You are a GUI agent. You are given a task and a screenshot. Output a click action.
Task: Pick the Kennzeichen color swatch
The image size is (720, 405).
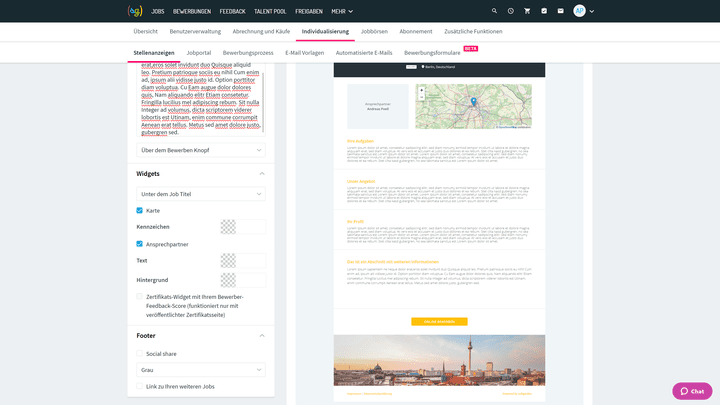(x=228, y=227)
